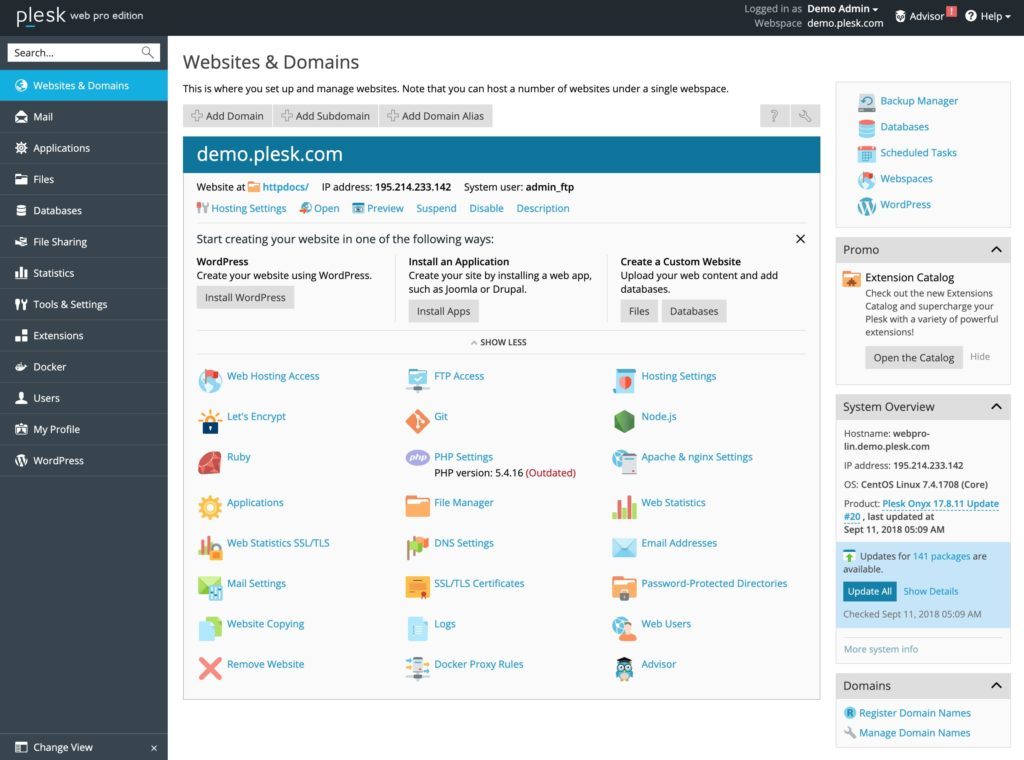
Task: Click the Git diamond icon
Action: (x=417, y=421)
